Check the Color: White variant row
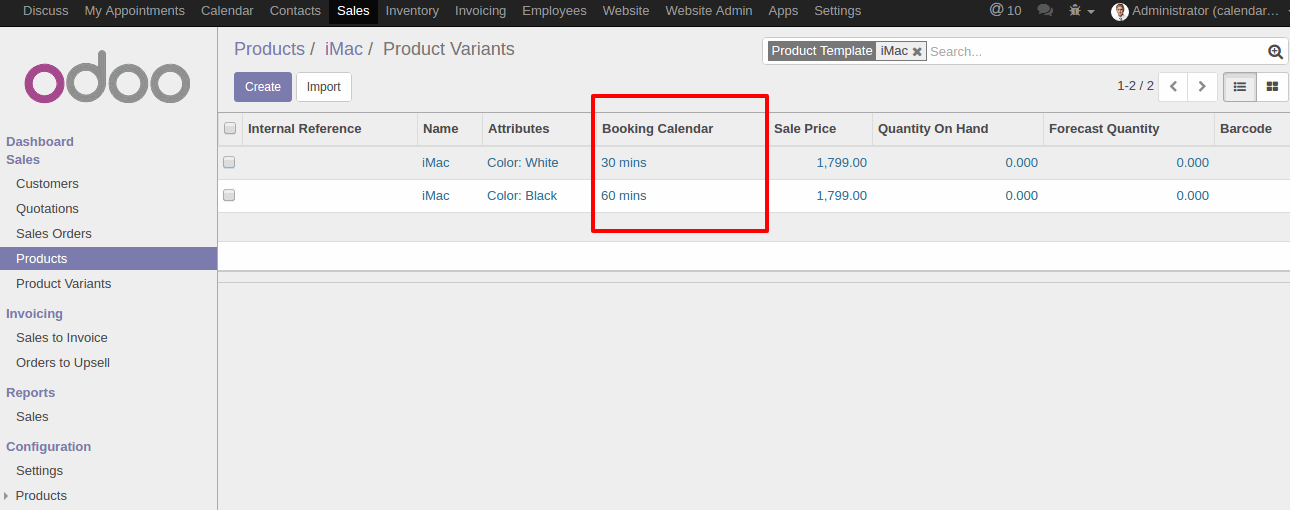The width and height of the screenshot is (1290, 510). tap(229, 162)
